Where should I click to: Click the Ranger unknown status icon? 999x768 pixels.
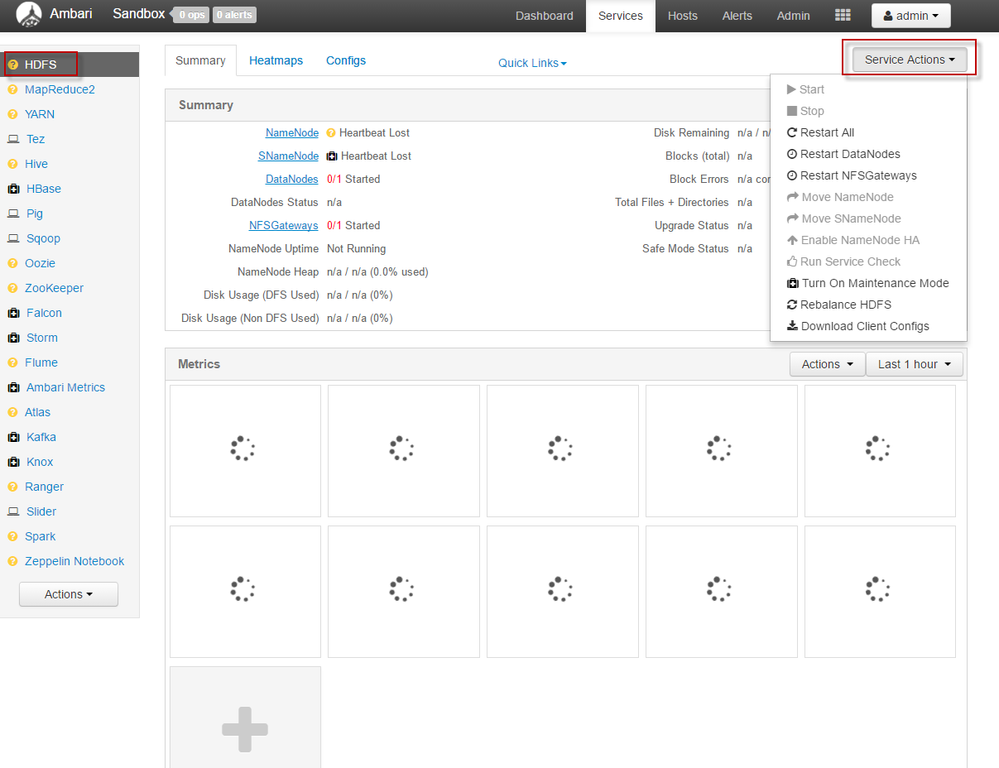click(13, 487)
